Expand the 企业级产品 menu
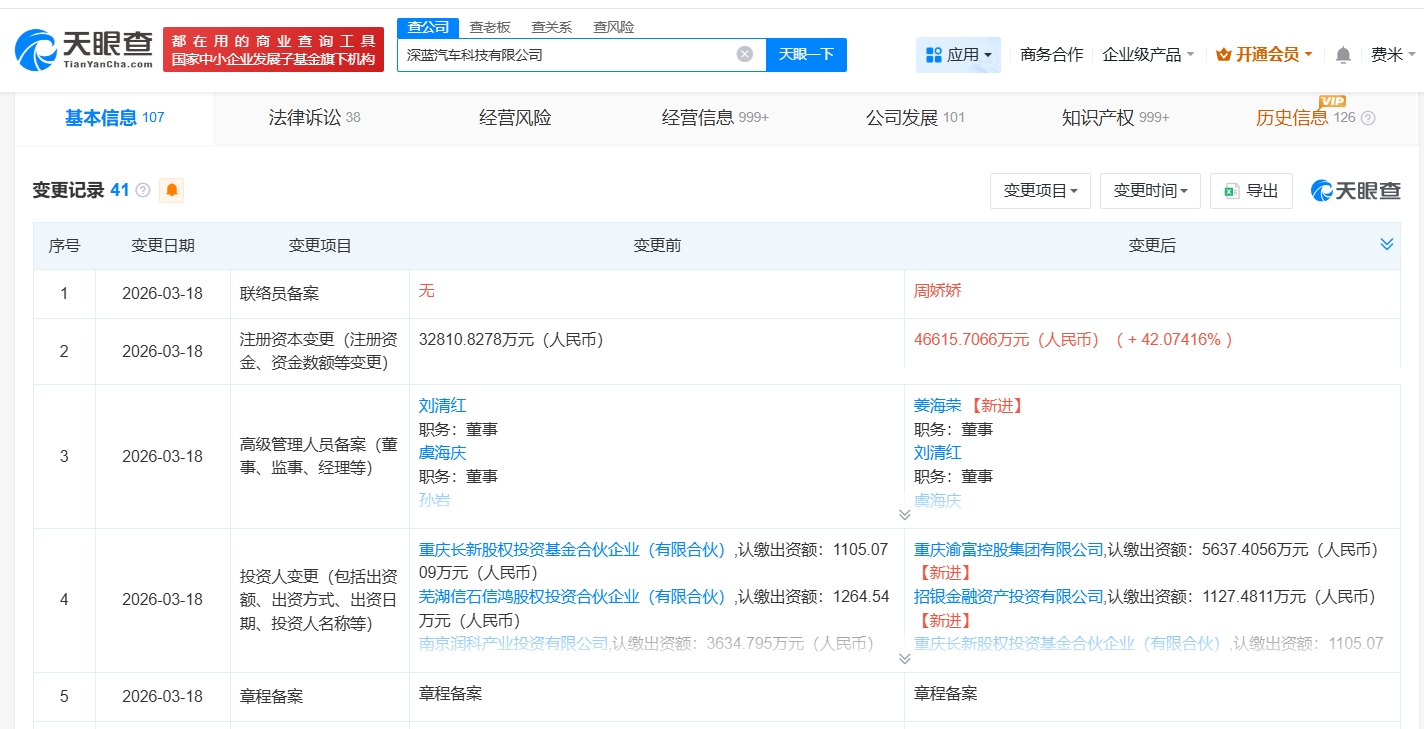Image resolution: width=1424 pixels, height=729 pixels. (1148, 55)
